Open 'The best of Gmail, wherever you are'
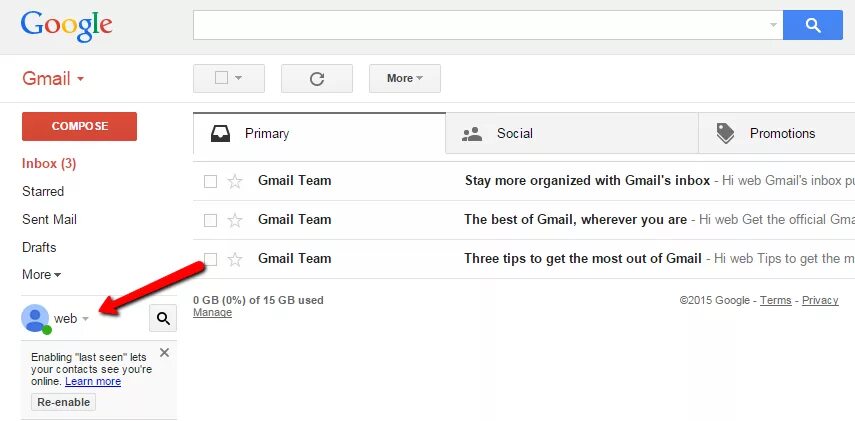This screenshot has width=855, height=421. pos(575,220)
